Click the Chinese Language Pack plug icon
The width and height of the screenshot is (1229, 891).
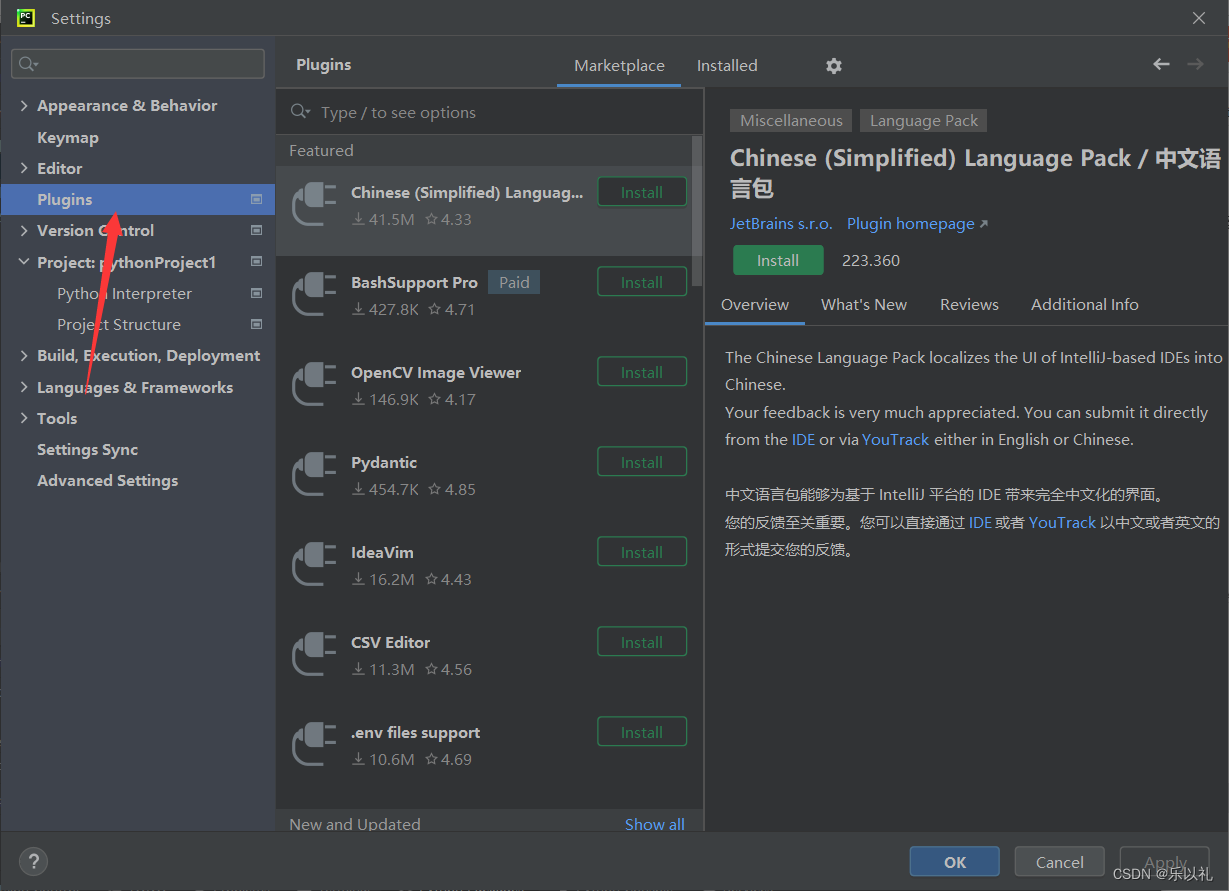click(314, 204)
